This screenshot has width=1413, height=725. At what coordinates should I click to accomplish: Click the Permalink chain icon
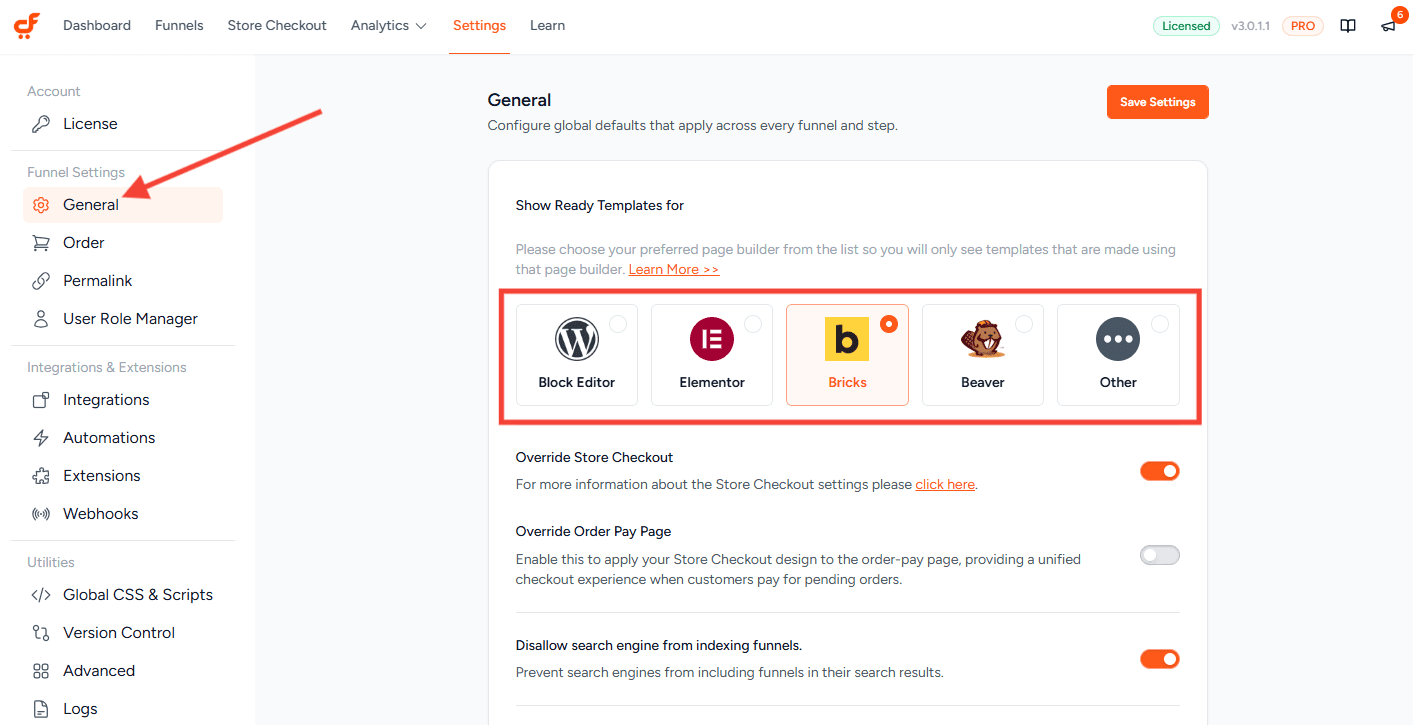(x=41, y=281)
